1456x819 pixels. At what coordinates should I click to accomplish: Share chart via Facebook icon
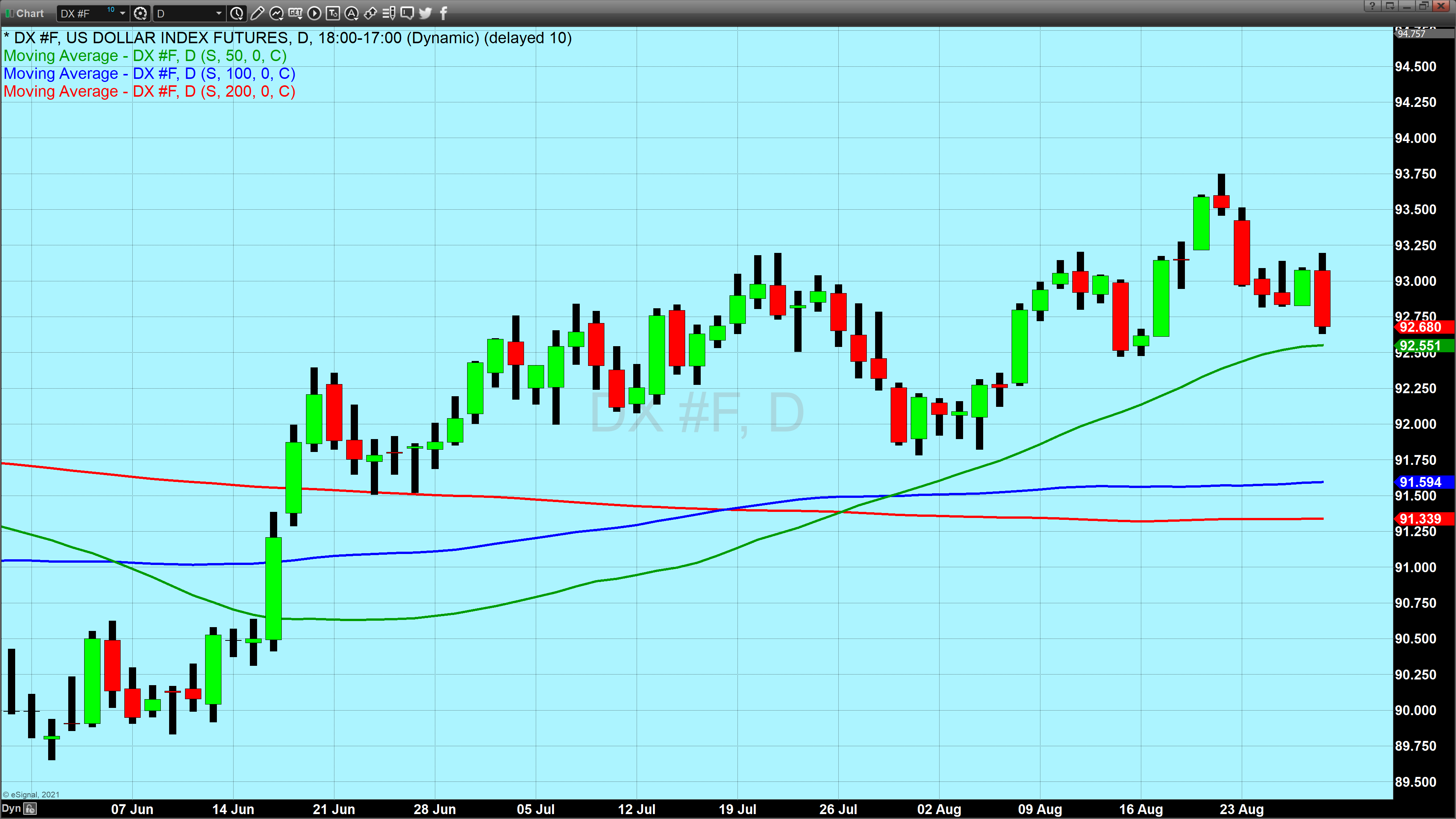coord(444,13)
